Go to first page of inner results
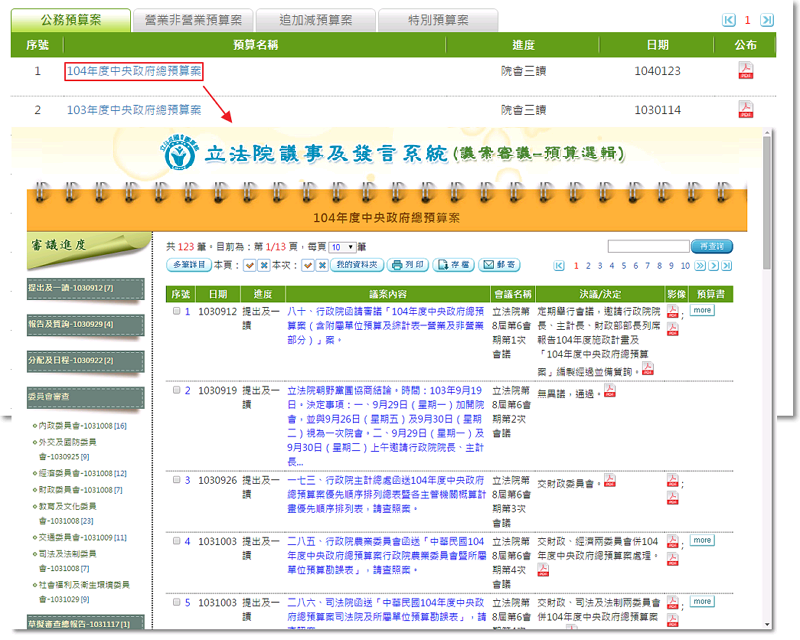 coord(560,266)
